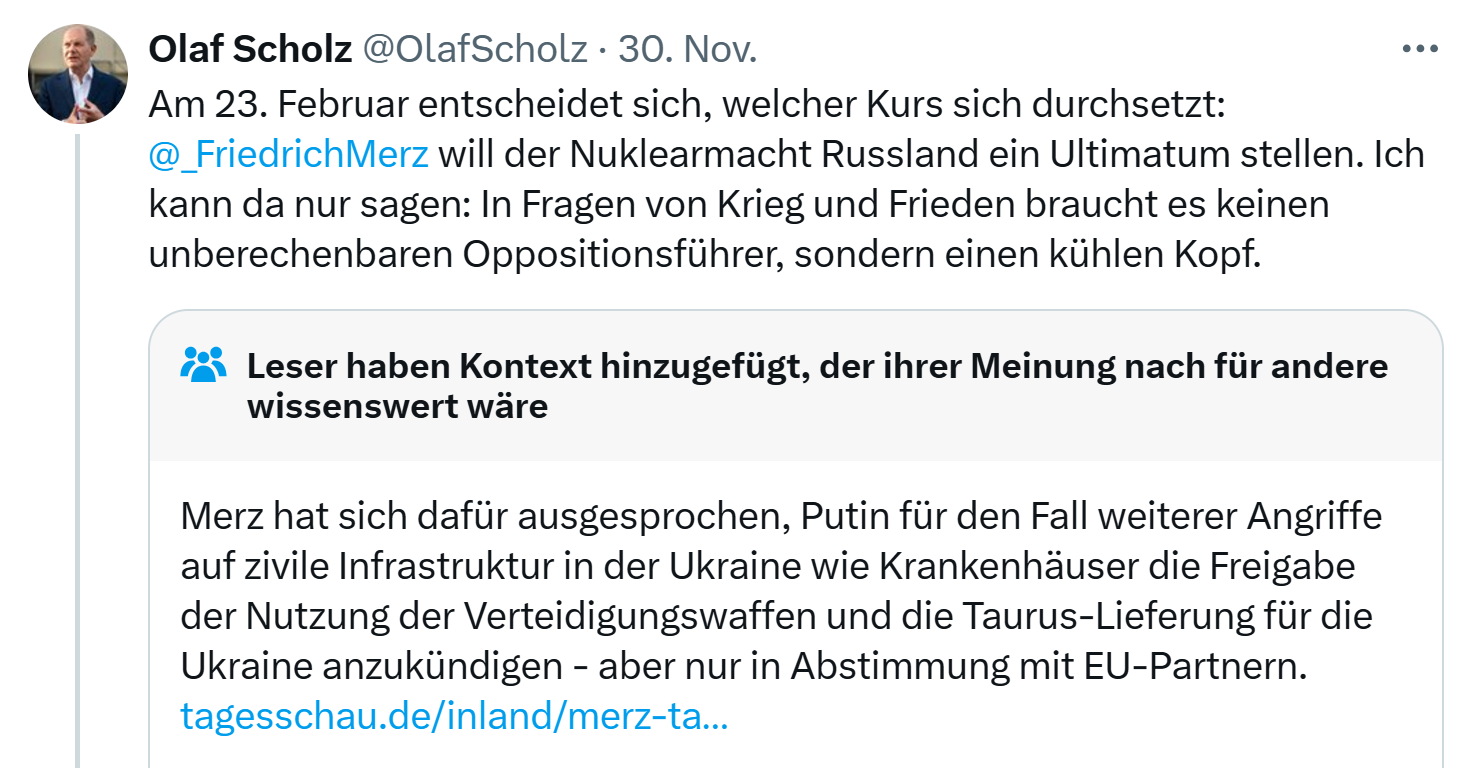This screenshot has height=768, width=1476.
Task: Click the community notes people icon
Action: tap(205, 365)
